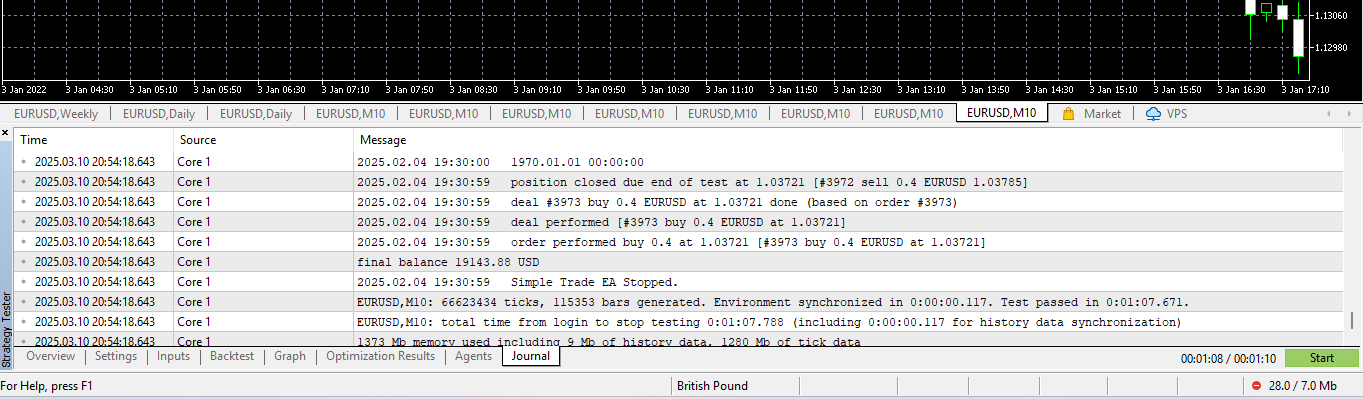Image resolution: width=1363 pixels, height=399 pixels.
Task: Switch to the Settings tab
Action: (x=116, y=356)
